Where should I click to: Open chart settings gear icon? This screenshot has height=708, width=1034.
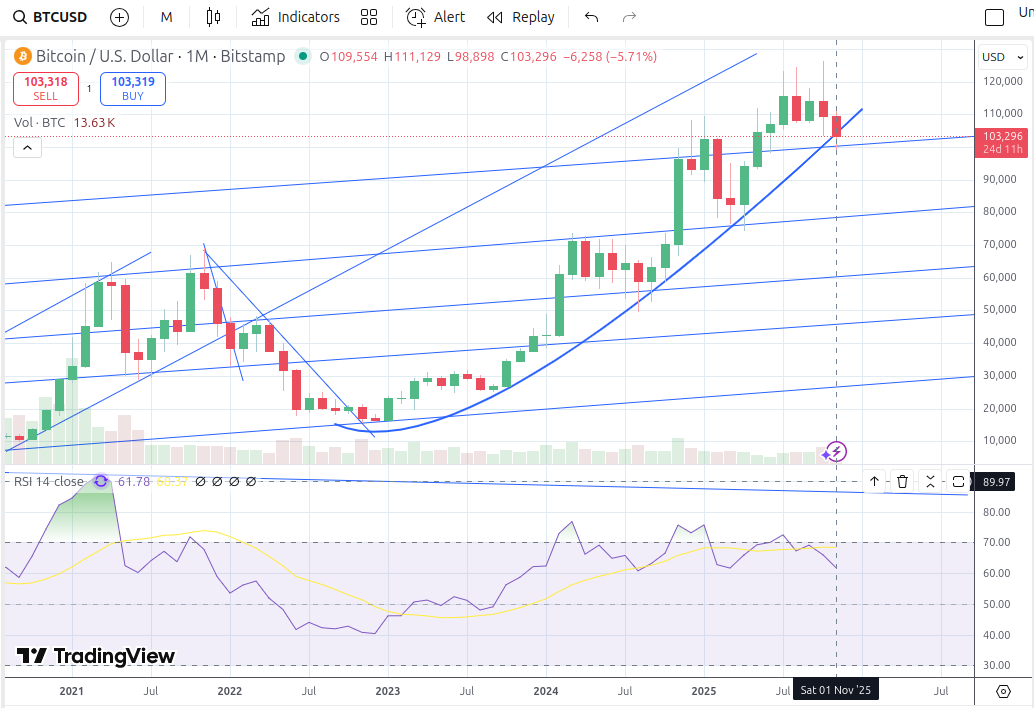pyautogui.click(x=1003, y=692)
